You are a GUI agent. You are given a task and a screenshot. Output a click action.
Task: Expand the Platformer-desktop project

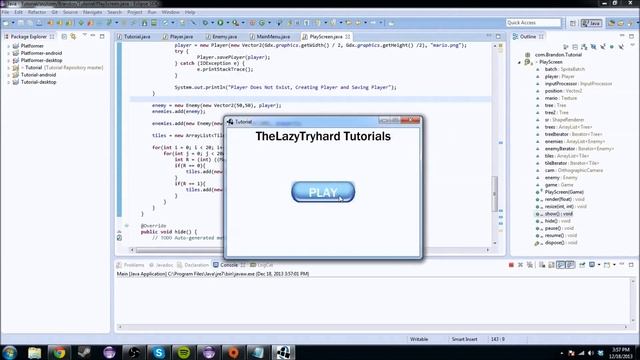point(9,60)
